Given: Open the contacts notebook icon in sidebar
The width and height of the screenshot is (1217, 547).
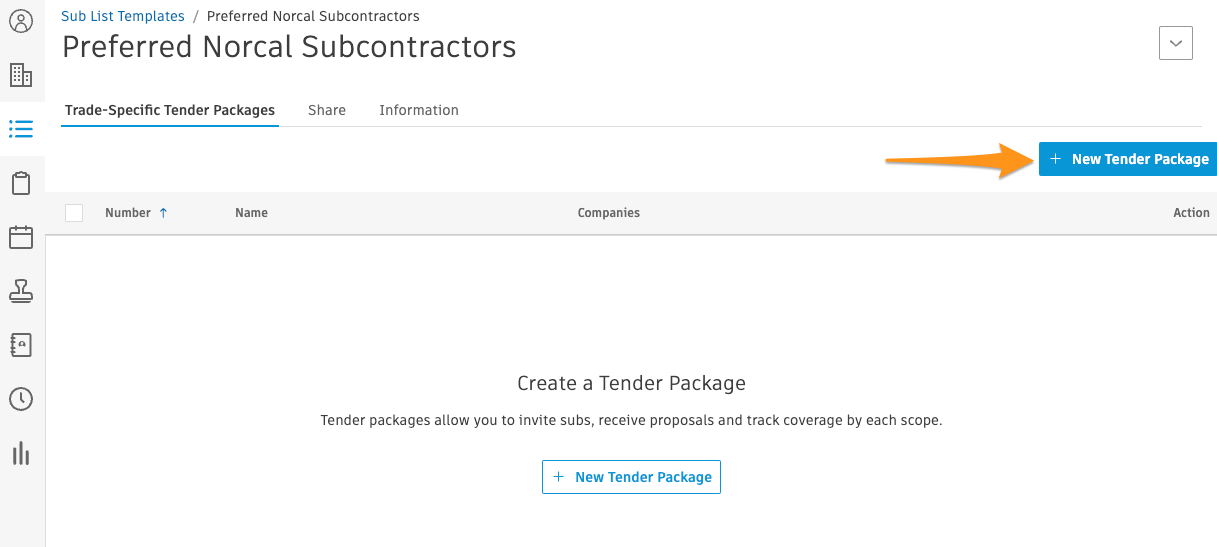Looking at the screenshot, I should [x=21, y=345].
